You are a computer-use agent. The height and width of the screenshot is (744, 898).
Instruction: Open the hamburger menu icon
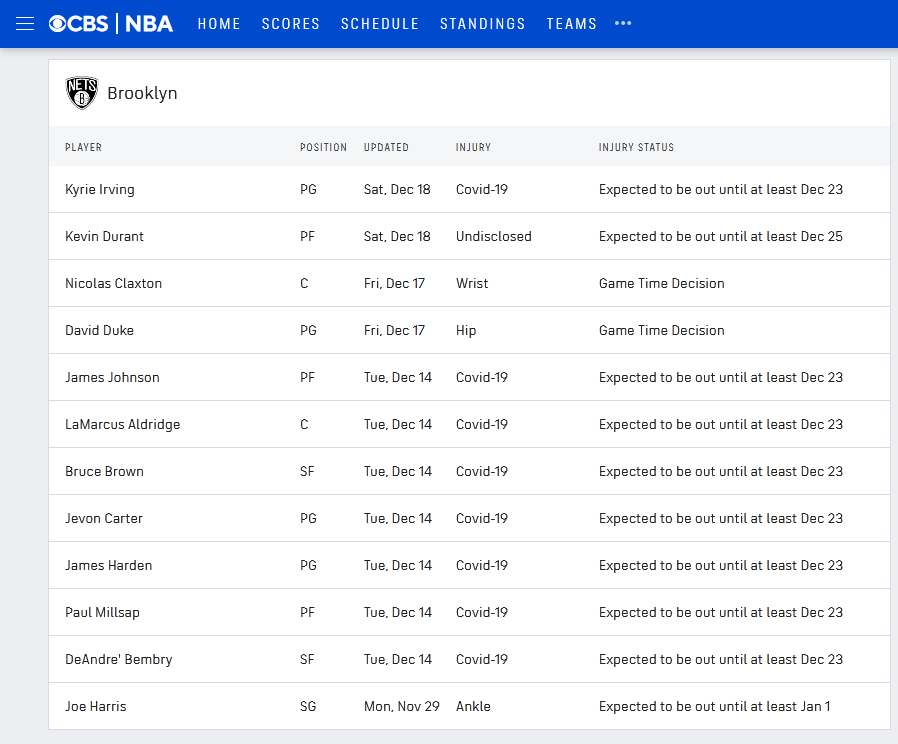coord(25,24)
